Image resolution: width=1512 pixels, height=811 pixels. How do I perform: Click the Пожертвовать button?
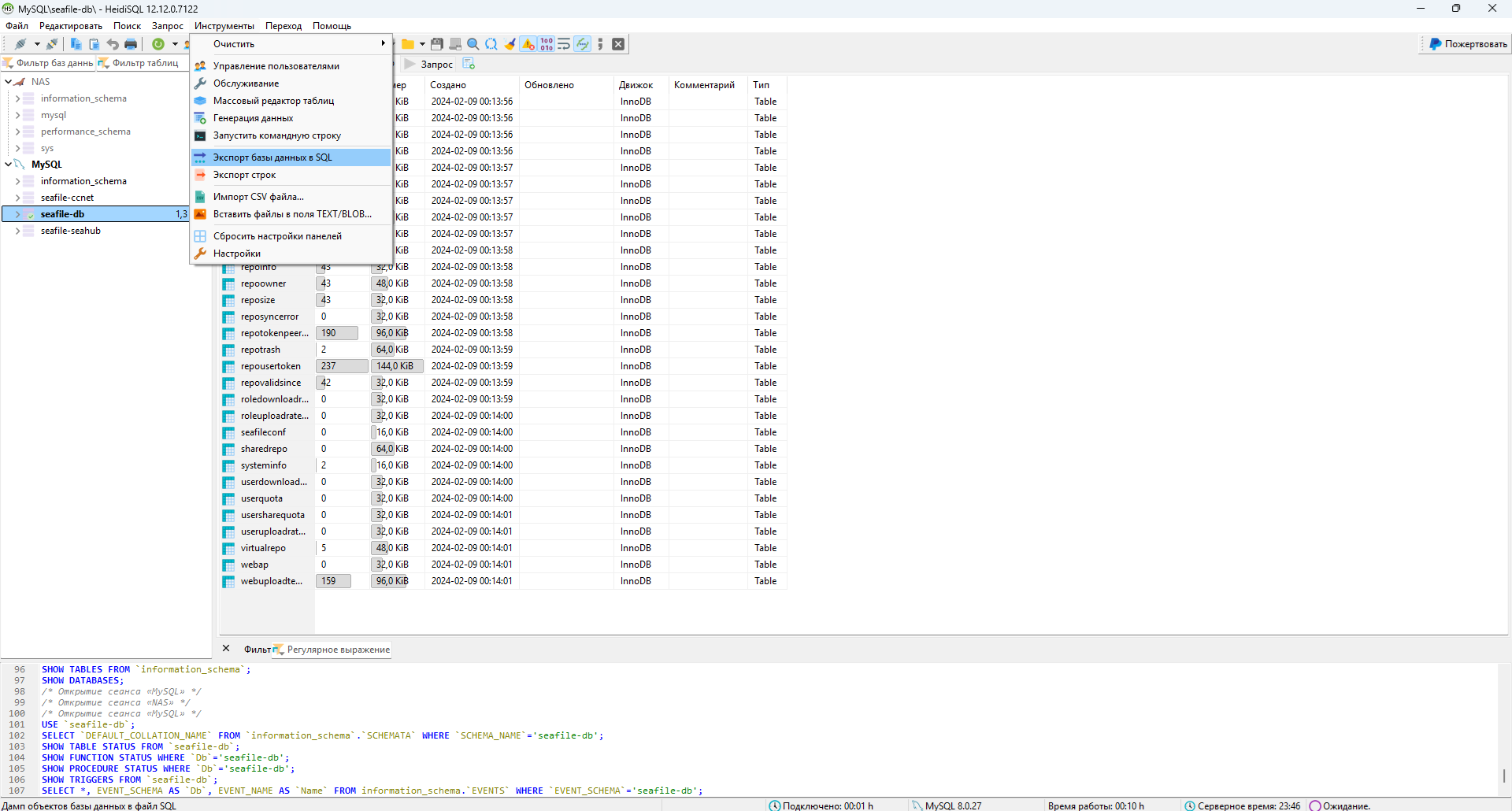(x=1466, y=44)
